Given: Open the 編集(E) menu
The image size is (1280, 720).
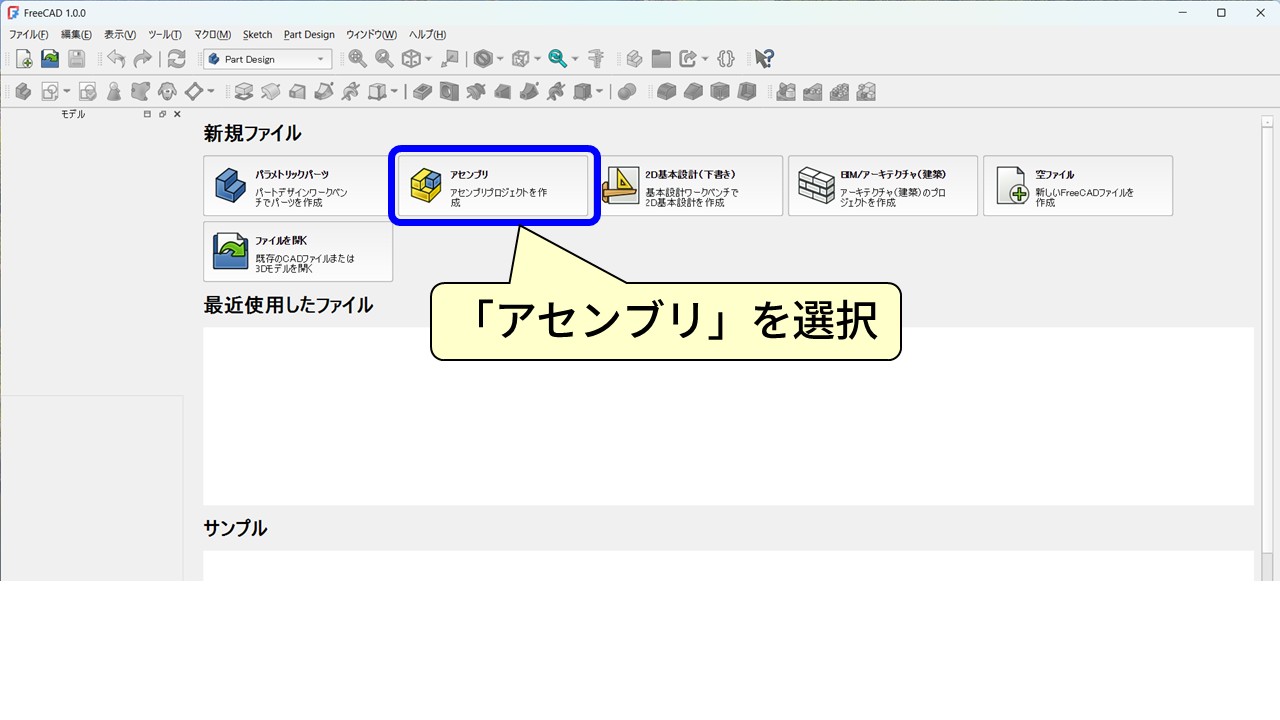Looking at the screenshot, I should pos(76,34).
